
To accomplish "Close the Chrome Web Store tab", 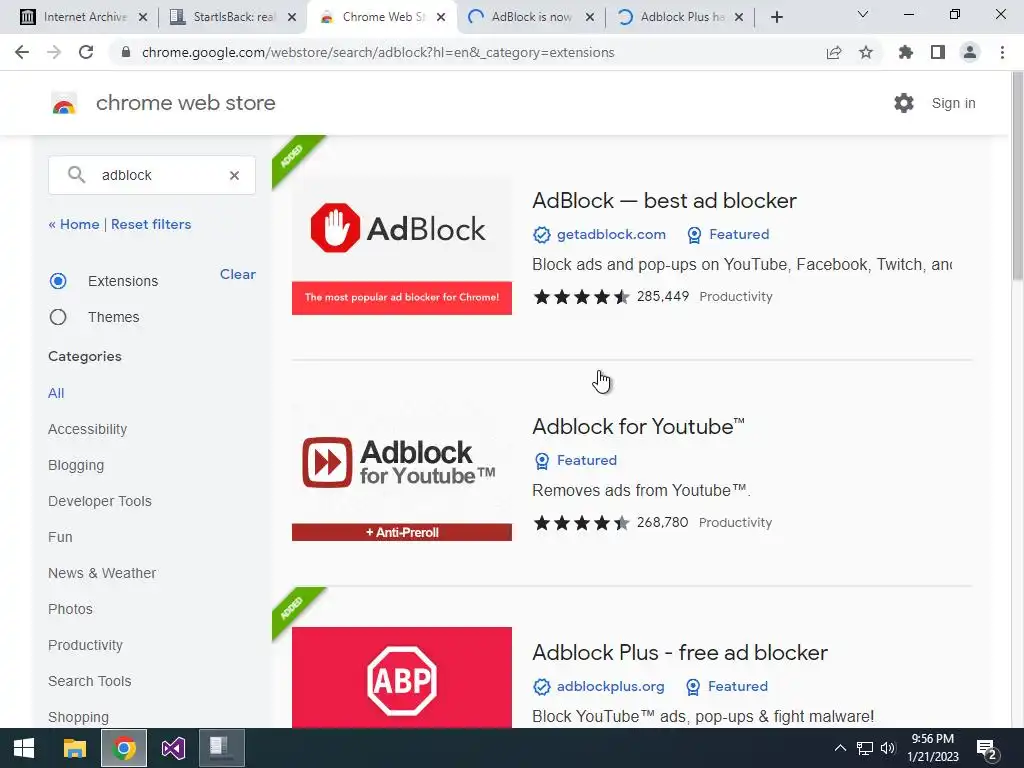I will tap(441, 18).
